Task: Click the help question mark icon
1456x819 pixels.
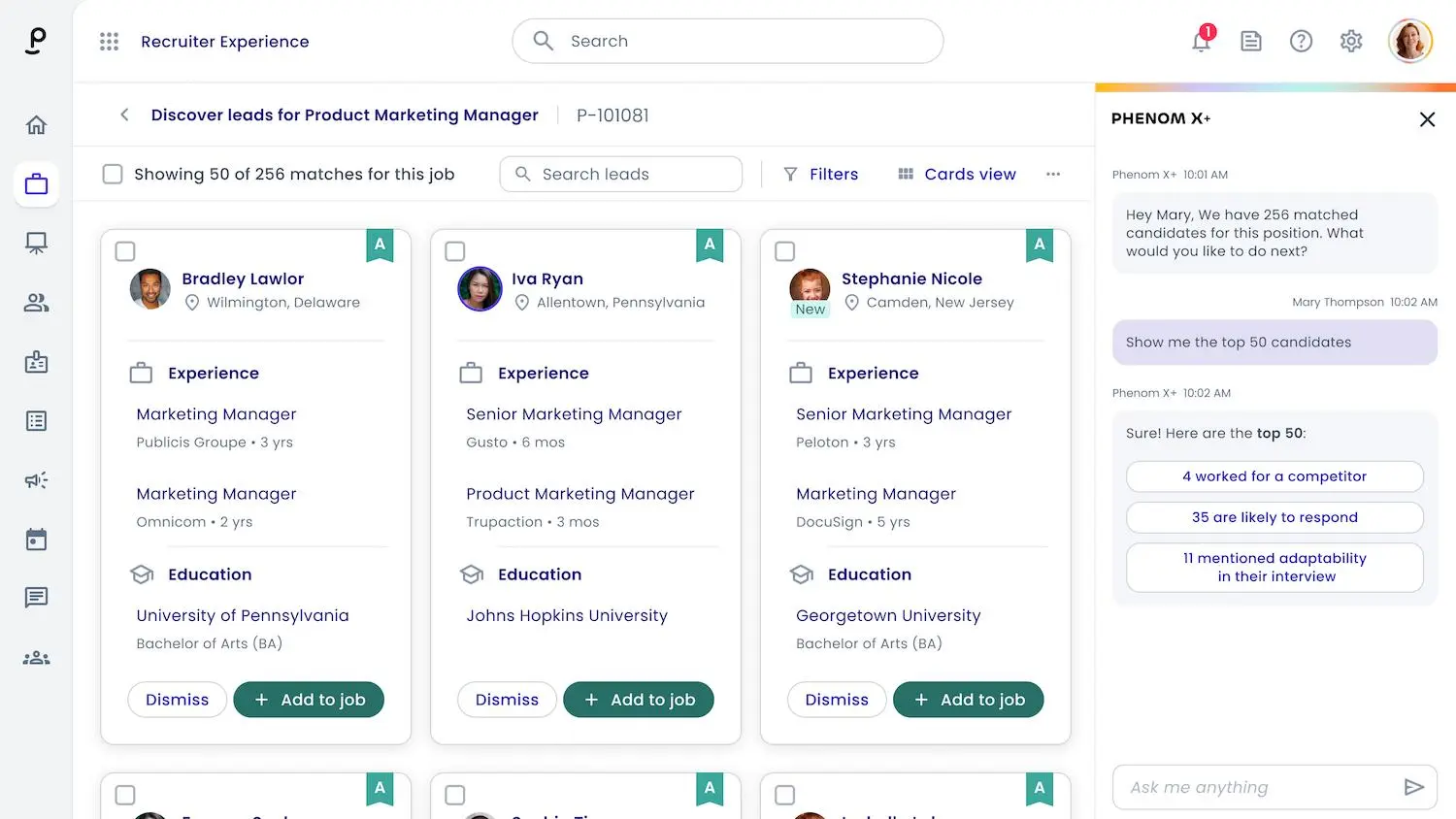Action: coord(1301,41)
